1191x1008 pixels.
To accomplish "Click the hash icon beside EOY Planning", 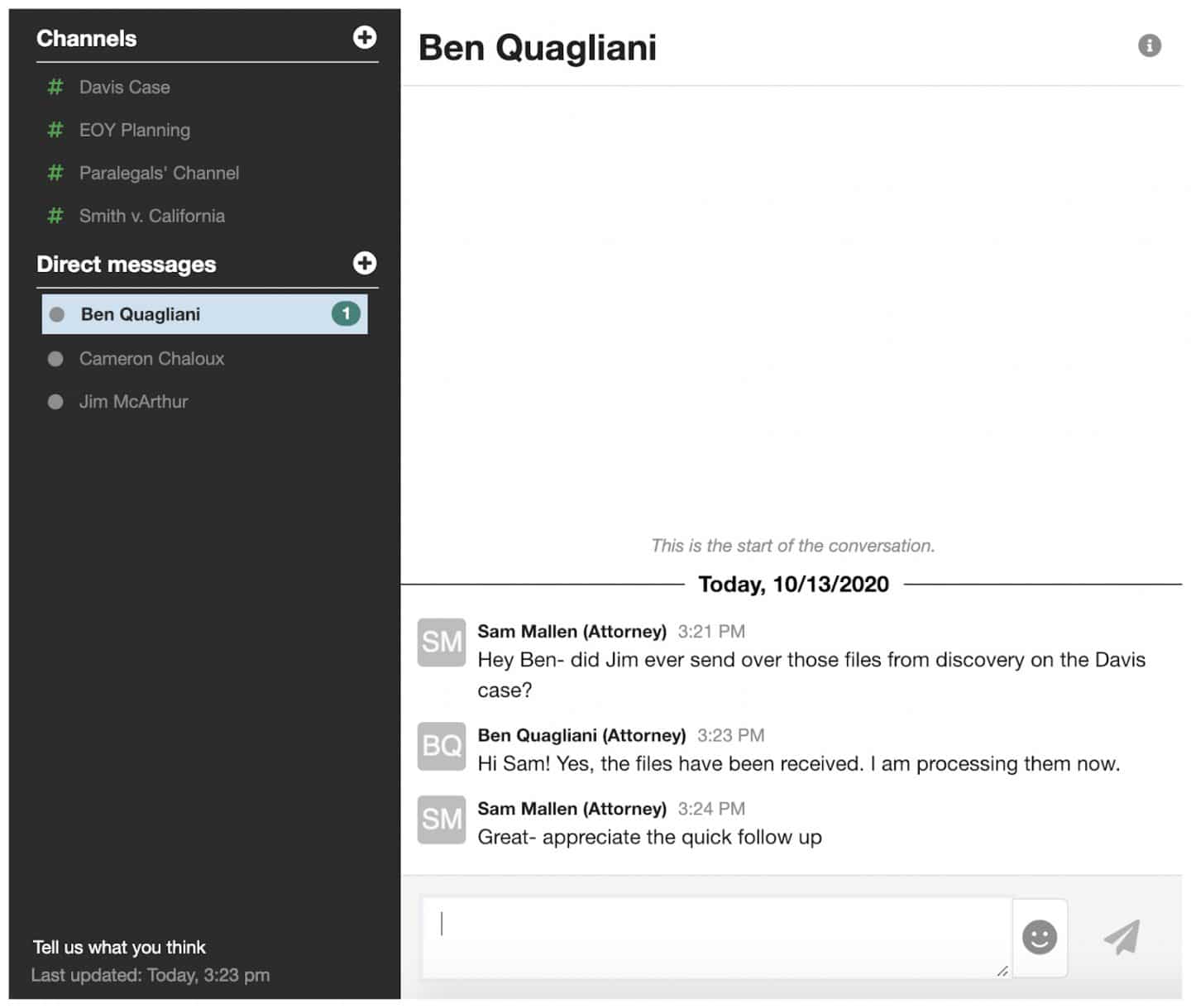I will point(55,130).
